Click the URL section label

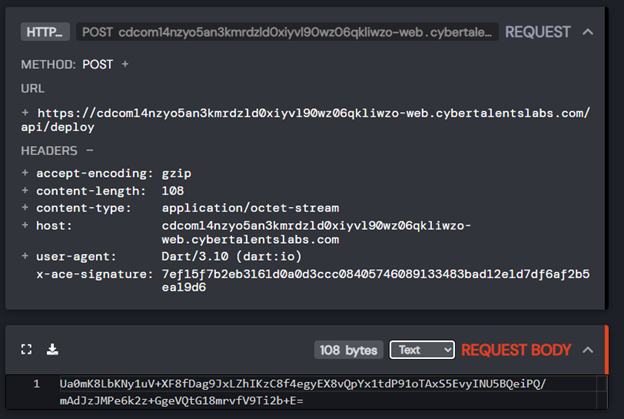click(33, 88)
